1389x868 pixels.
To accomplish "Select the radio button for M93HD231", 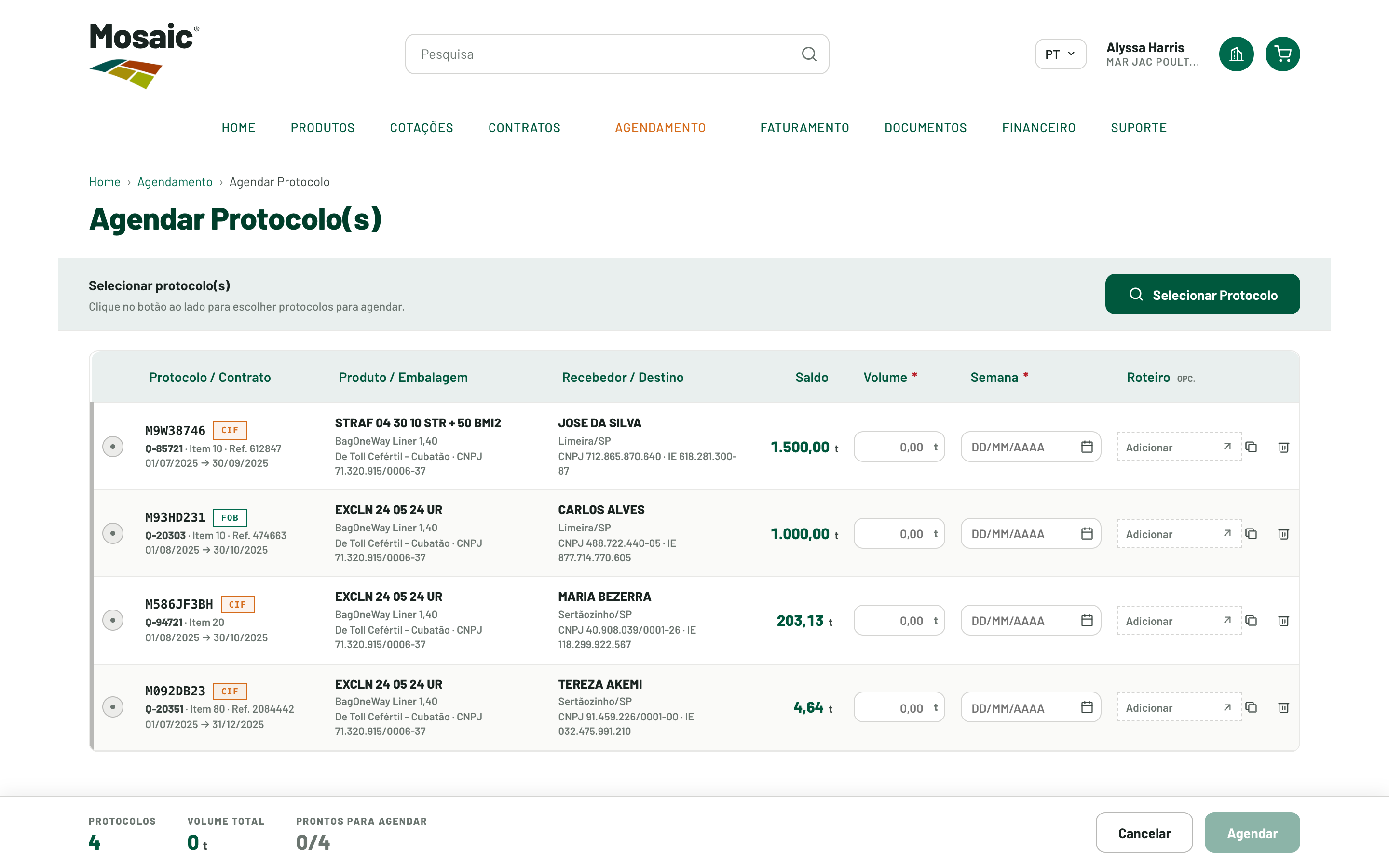I will [x=112, y=533].
